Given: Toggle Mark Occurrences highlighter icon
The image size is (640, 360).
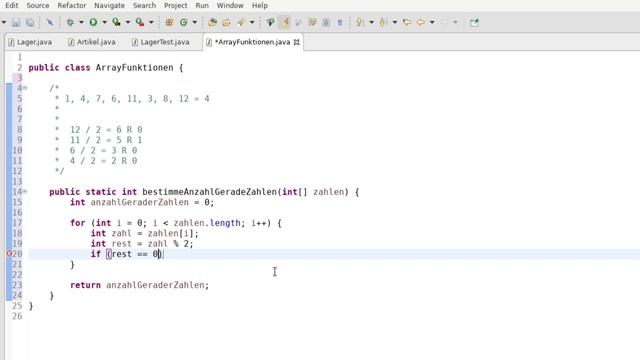Looking at the screenshot, I should (x=285, y=22).
